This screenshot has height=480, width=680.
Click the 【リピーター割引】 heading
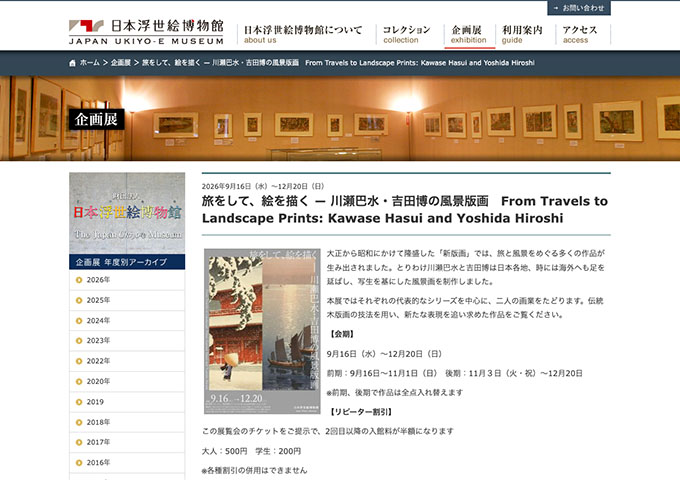[x=361, y=412]
